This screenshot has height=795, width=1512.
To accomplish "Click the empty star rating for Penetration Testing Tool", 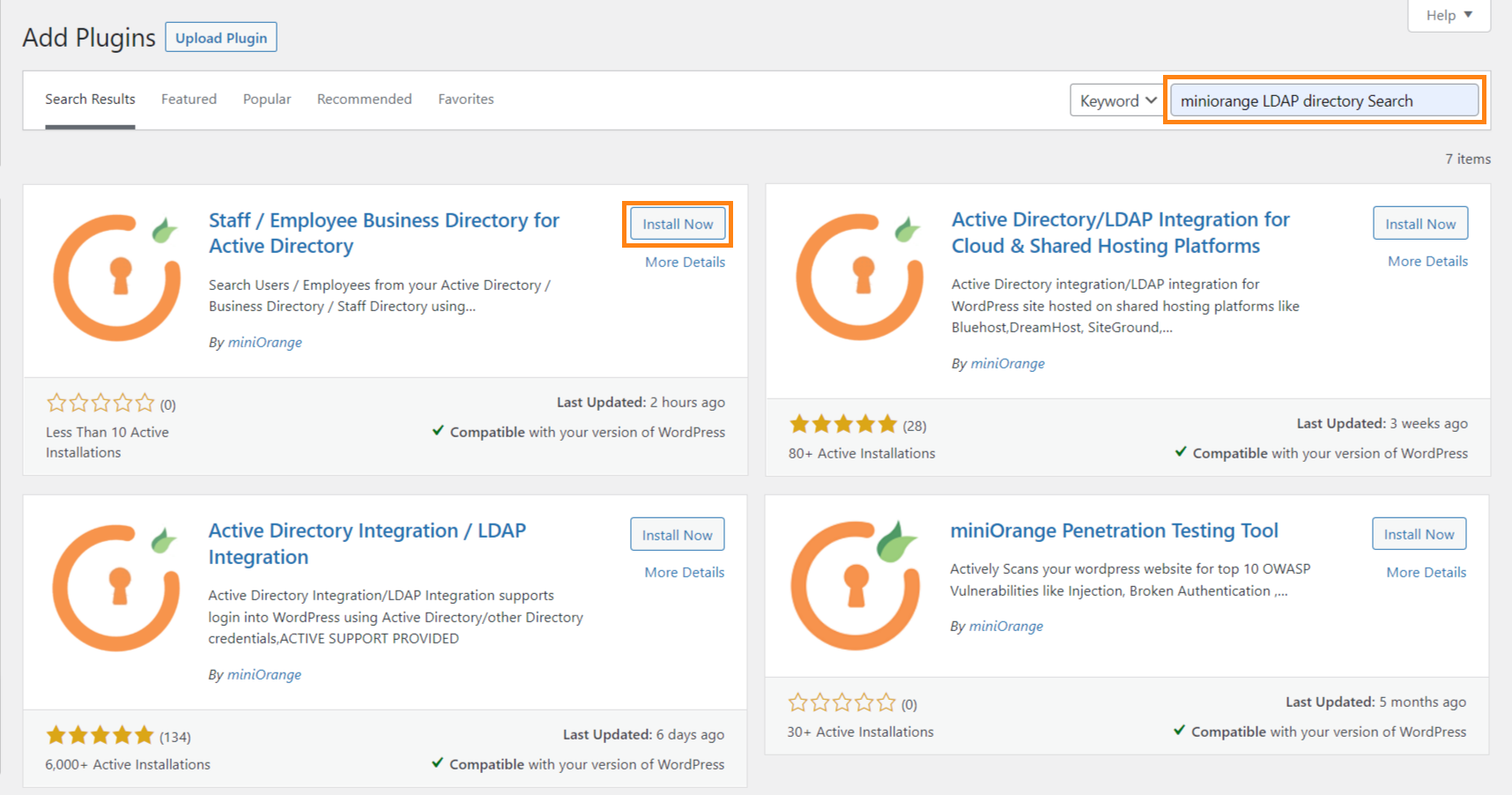I will click(852, 703).
